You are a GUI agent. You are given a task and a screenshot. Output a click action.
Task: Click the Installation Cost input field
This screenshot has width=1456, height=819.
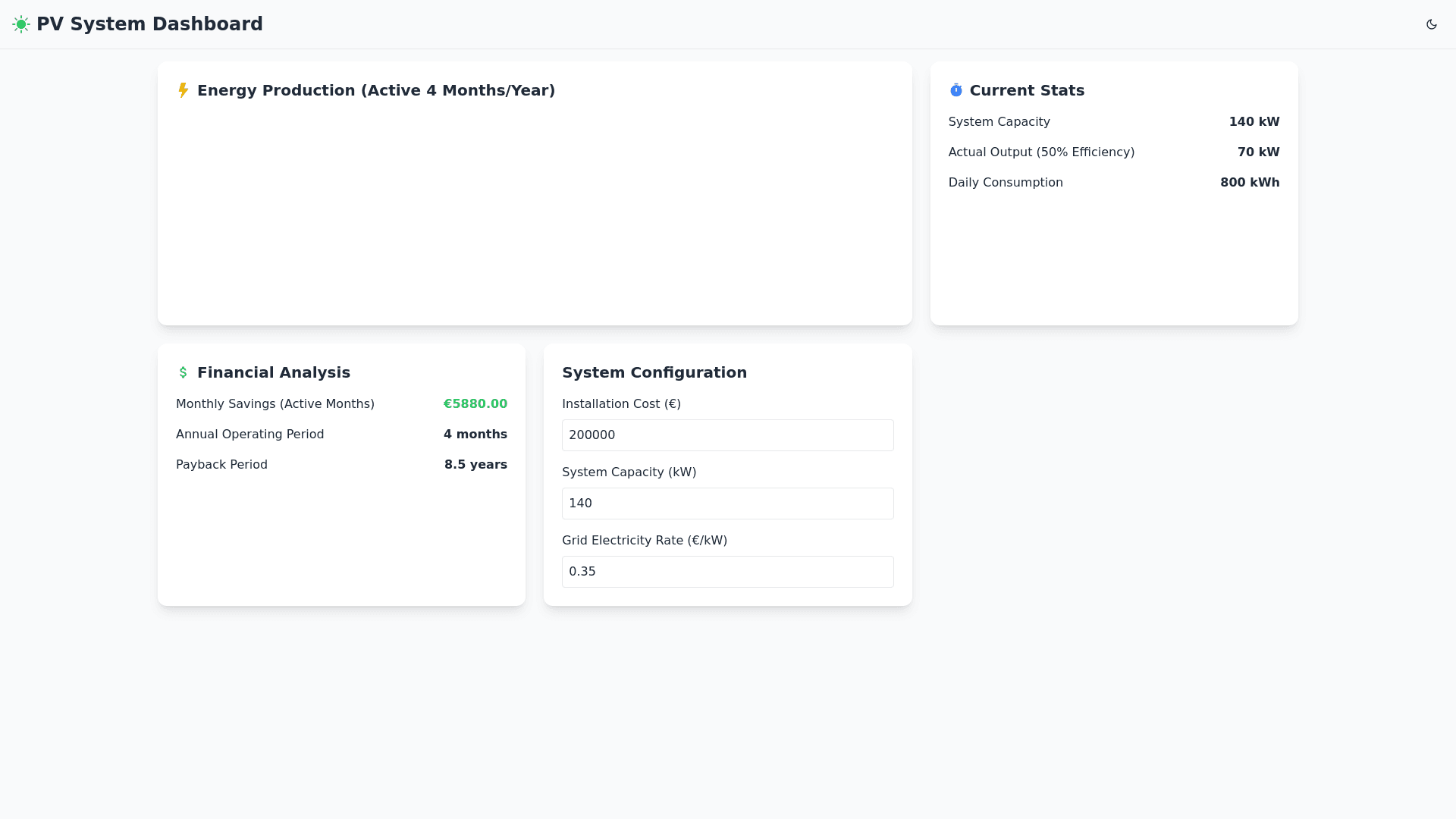pos(727,435)
